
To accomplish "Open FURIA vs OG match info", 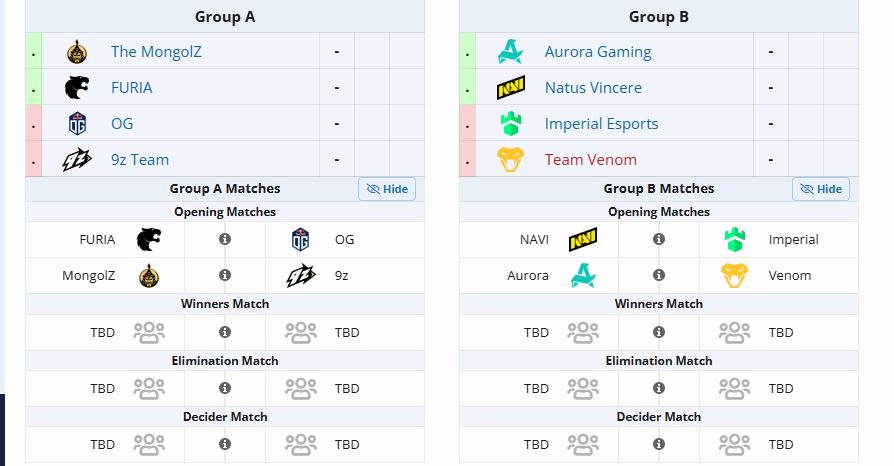I will tap(225, 240).
